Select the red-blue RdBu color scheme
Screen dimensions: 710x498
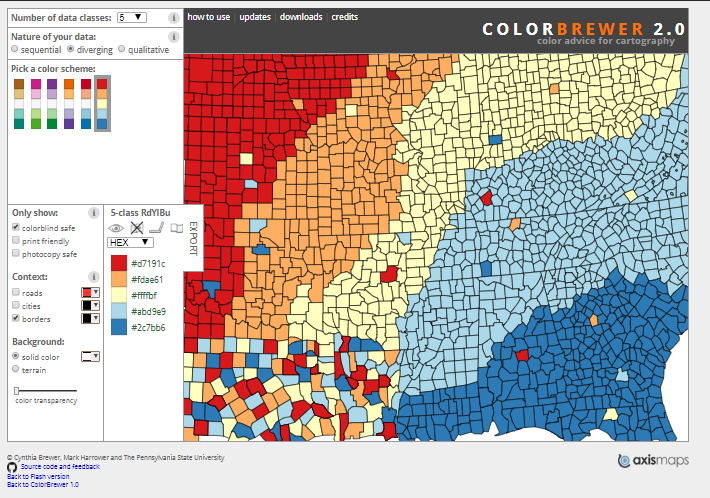tap(86, 104)
